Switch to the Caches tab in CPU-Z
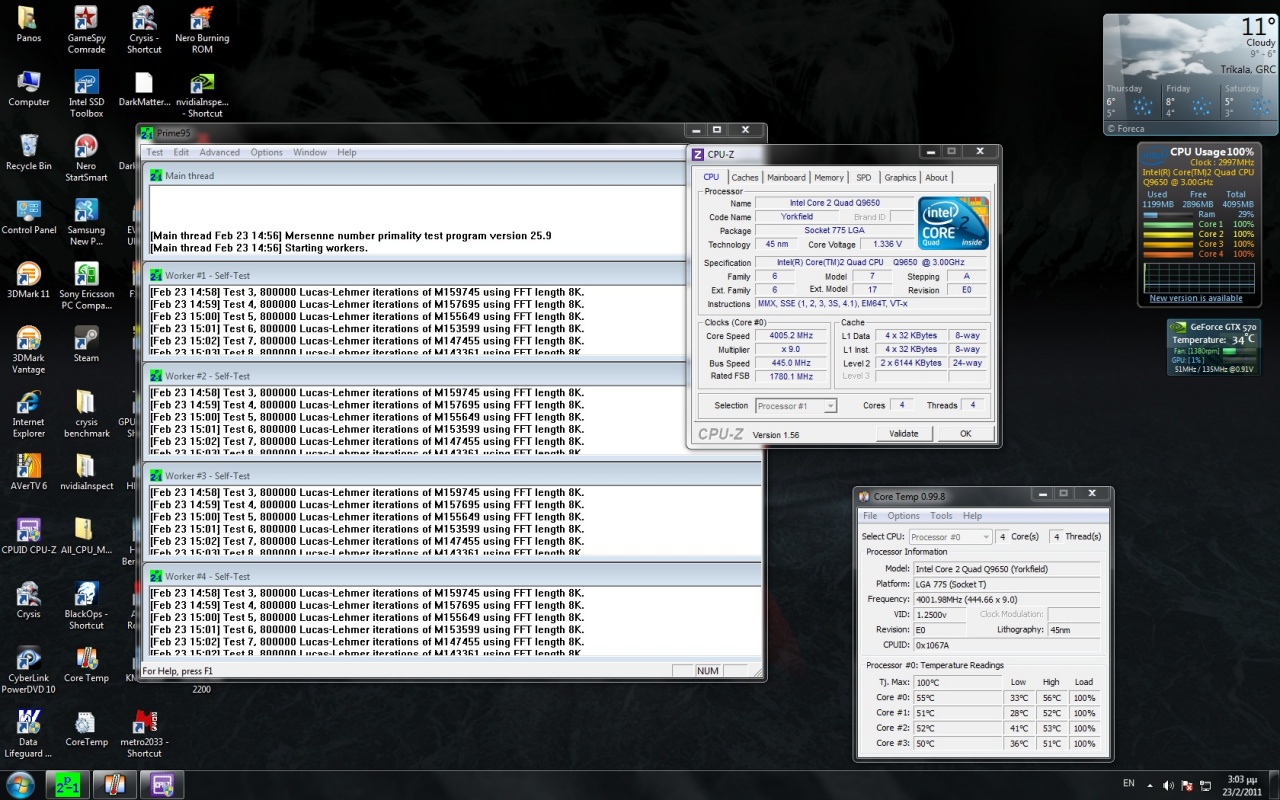1280x800 pixels. tap(745, 177)
